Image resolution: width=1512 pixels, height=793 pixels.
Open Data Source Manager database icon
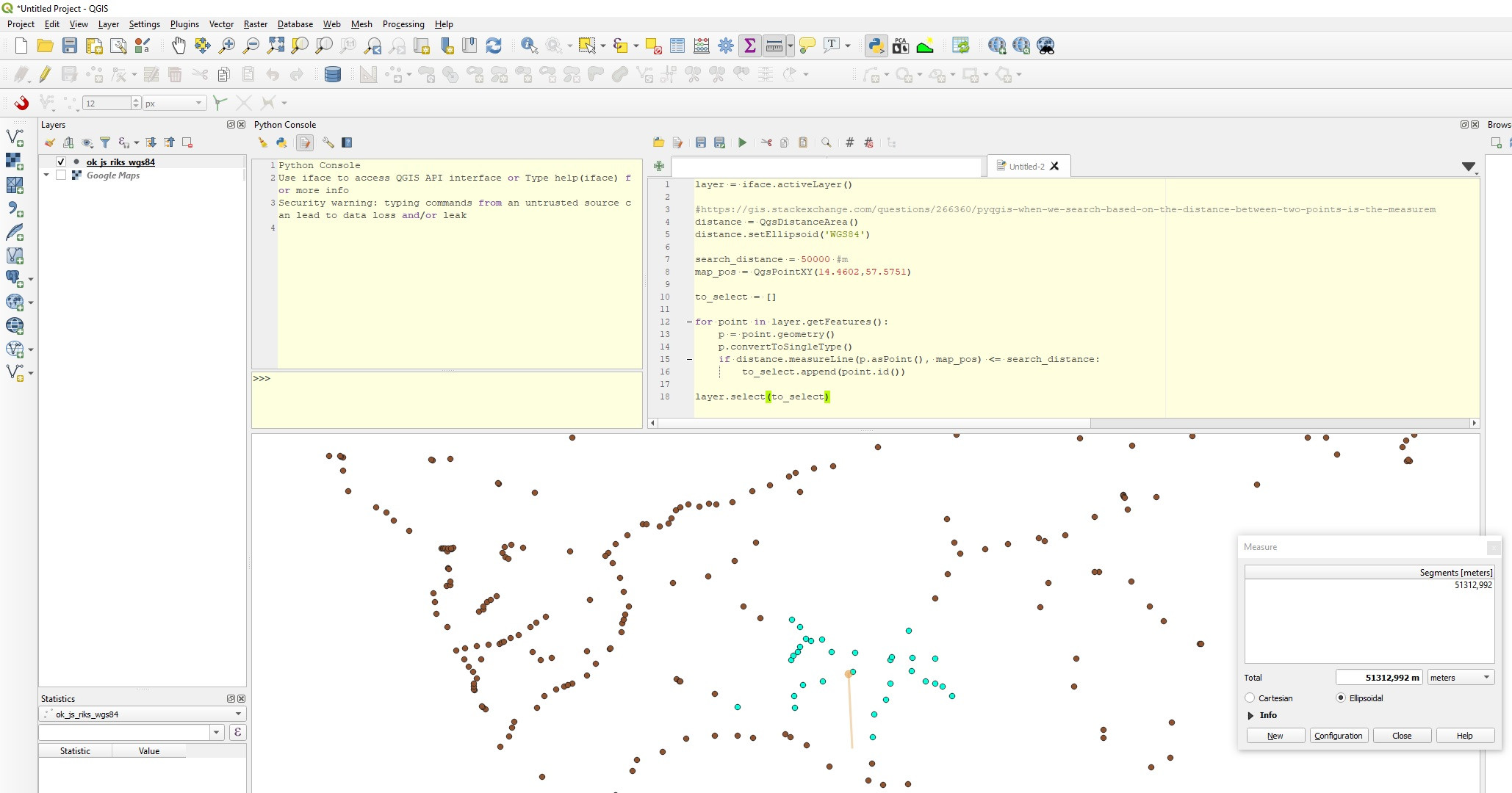[333, 74]
